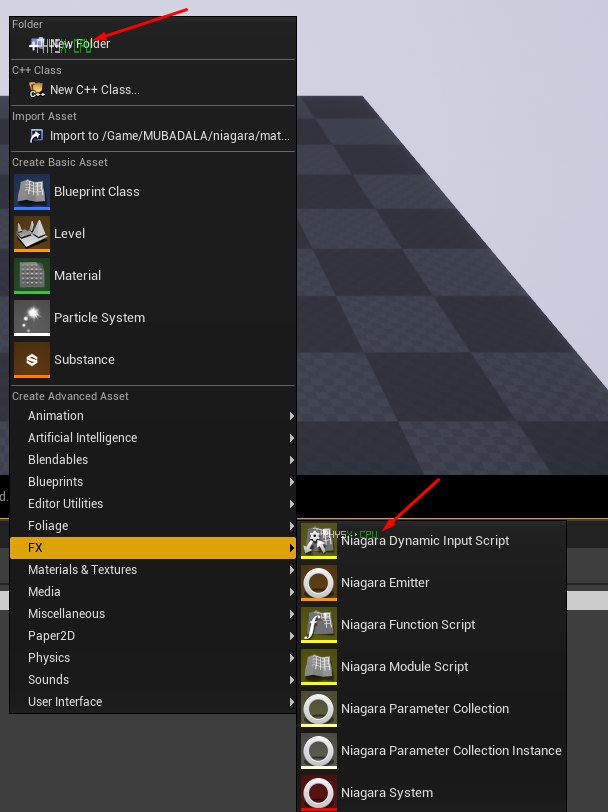Click the Blueprints category label
Image resolution: width=608 pixels, height=812 pixels.
tap(55, 482)
